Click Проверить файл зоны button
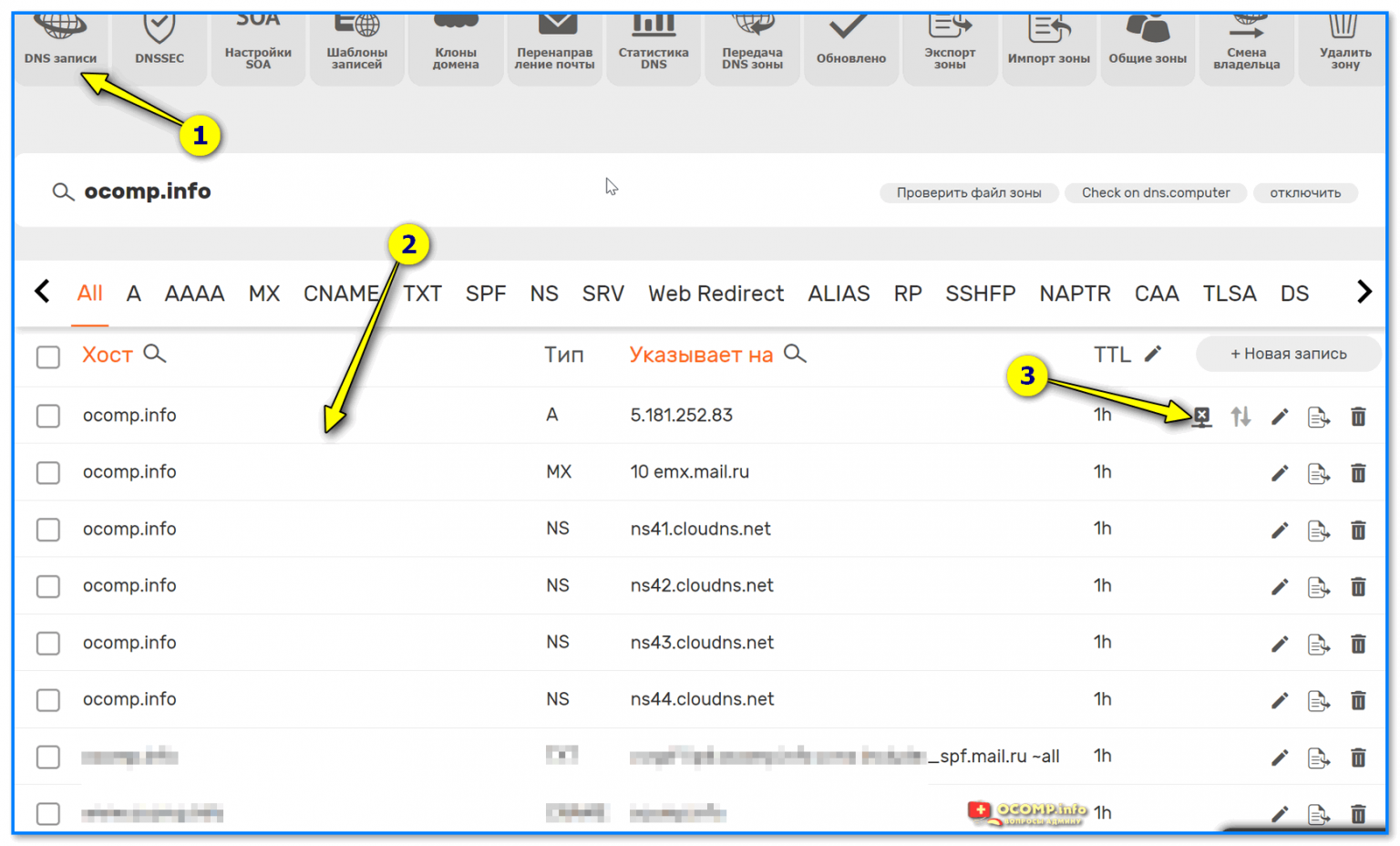1400x846 pixels. (969, 193)
